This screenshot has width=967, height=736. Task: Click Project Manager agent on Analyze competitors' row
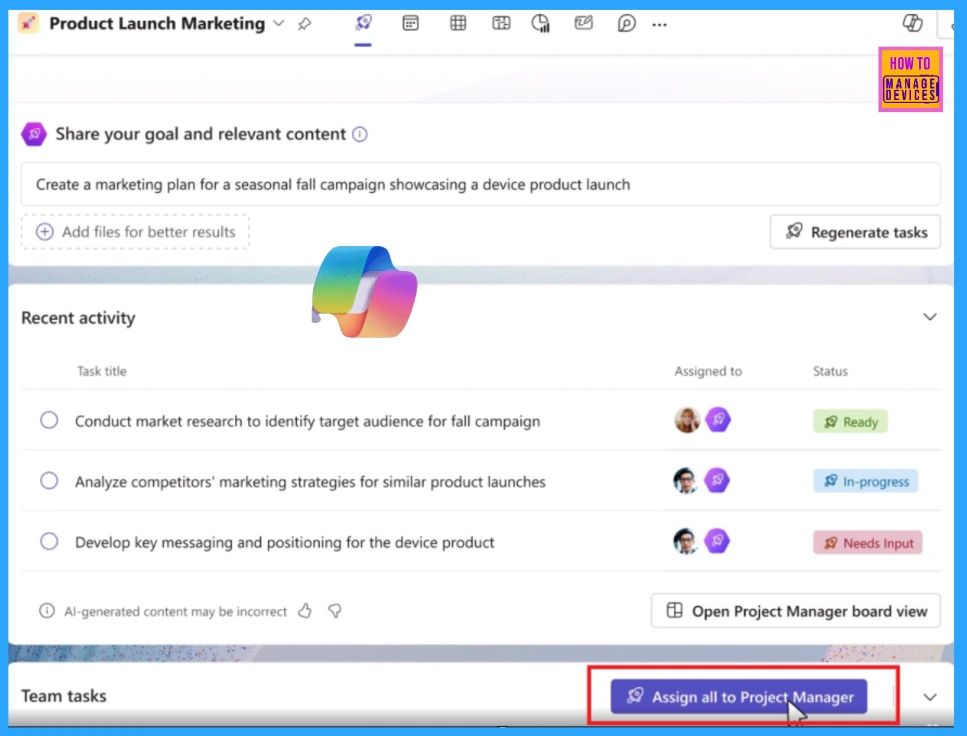pos(717,481)
